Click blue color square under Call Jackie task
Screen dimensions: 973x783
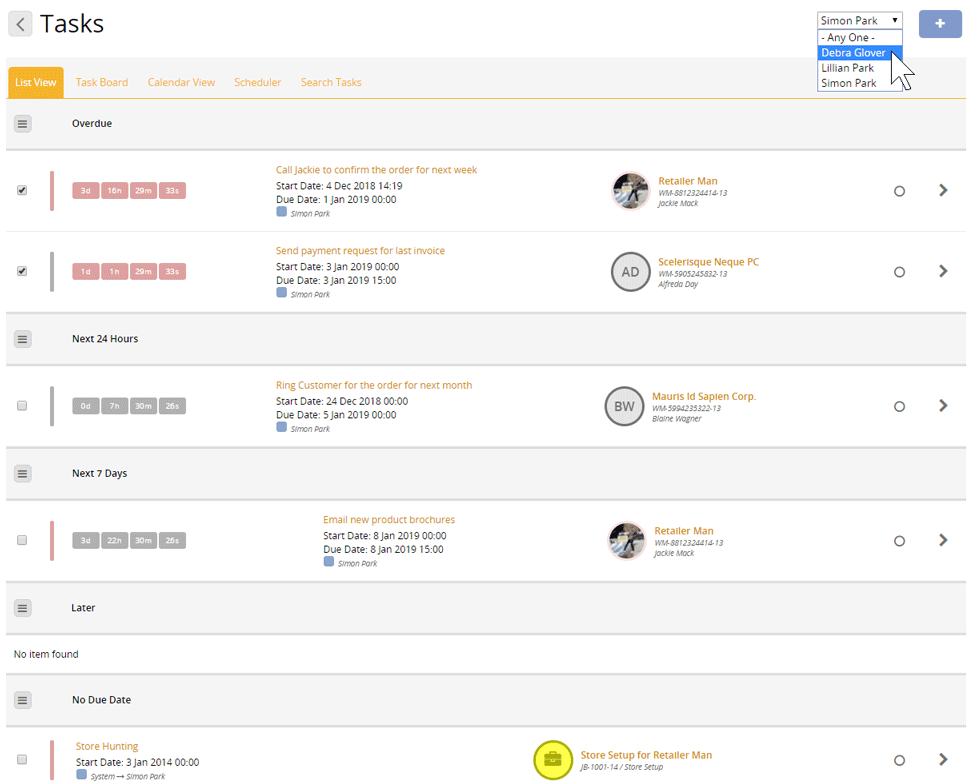tap(281, 212)
